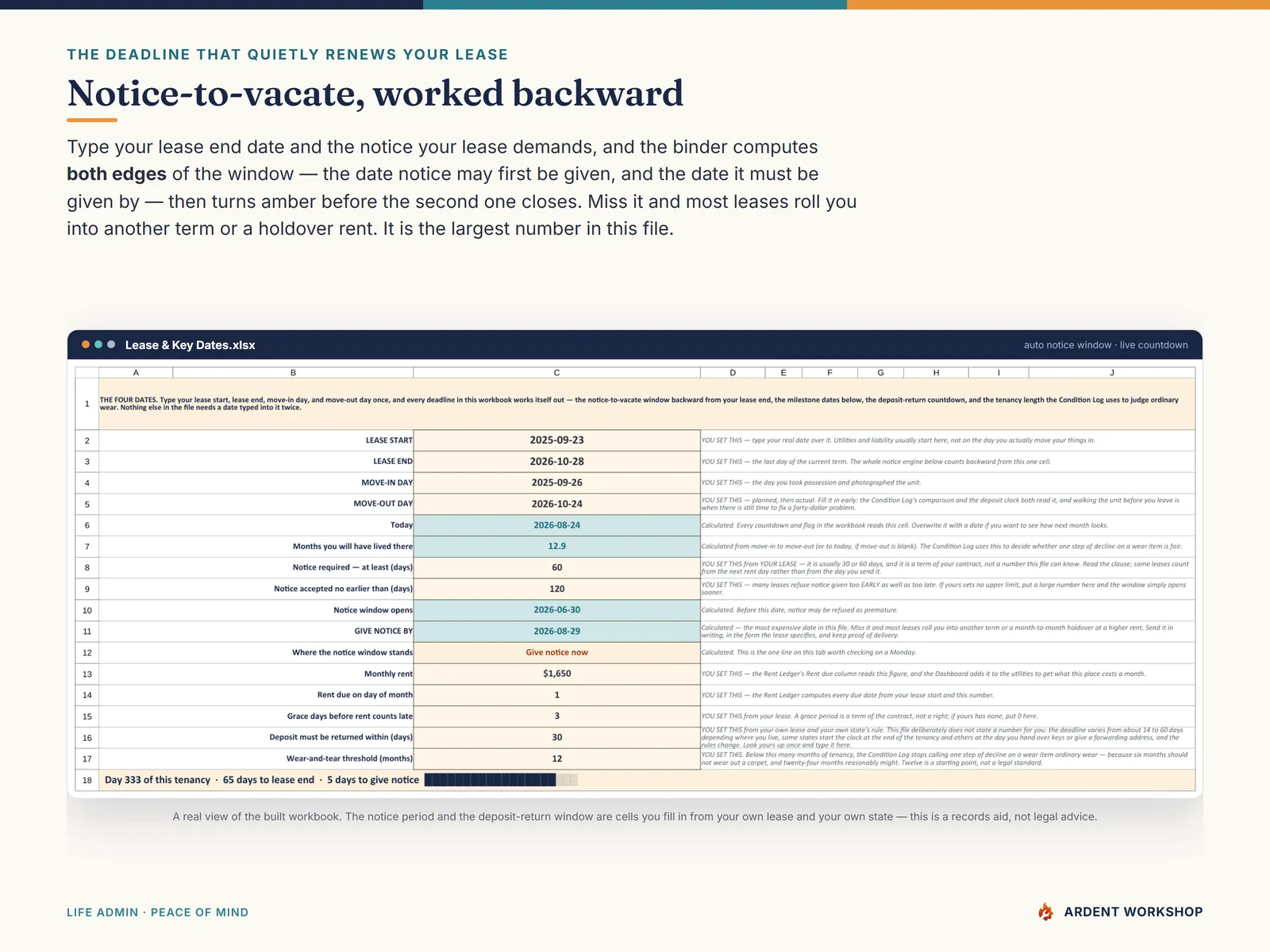
Task: Click 'Notice accepted no earlier than (days)' label
Action: [344, 589]
